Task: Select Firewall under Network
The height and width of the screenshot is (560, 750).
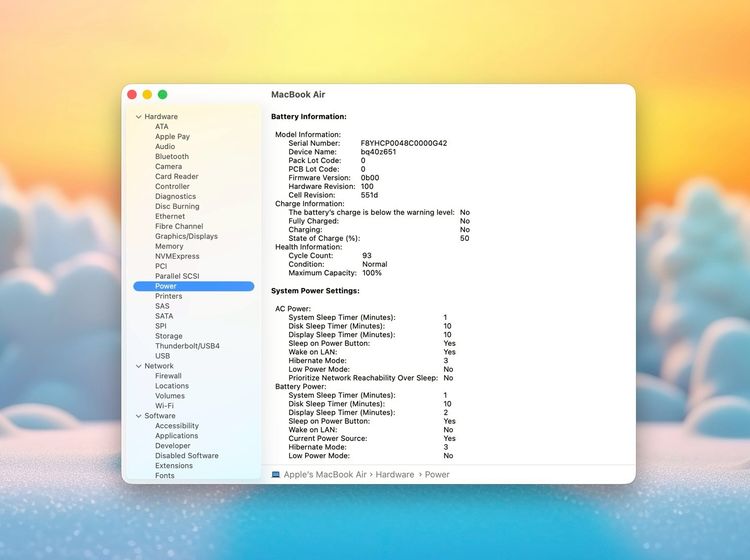Action: click(x=168, y=376)
